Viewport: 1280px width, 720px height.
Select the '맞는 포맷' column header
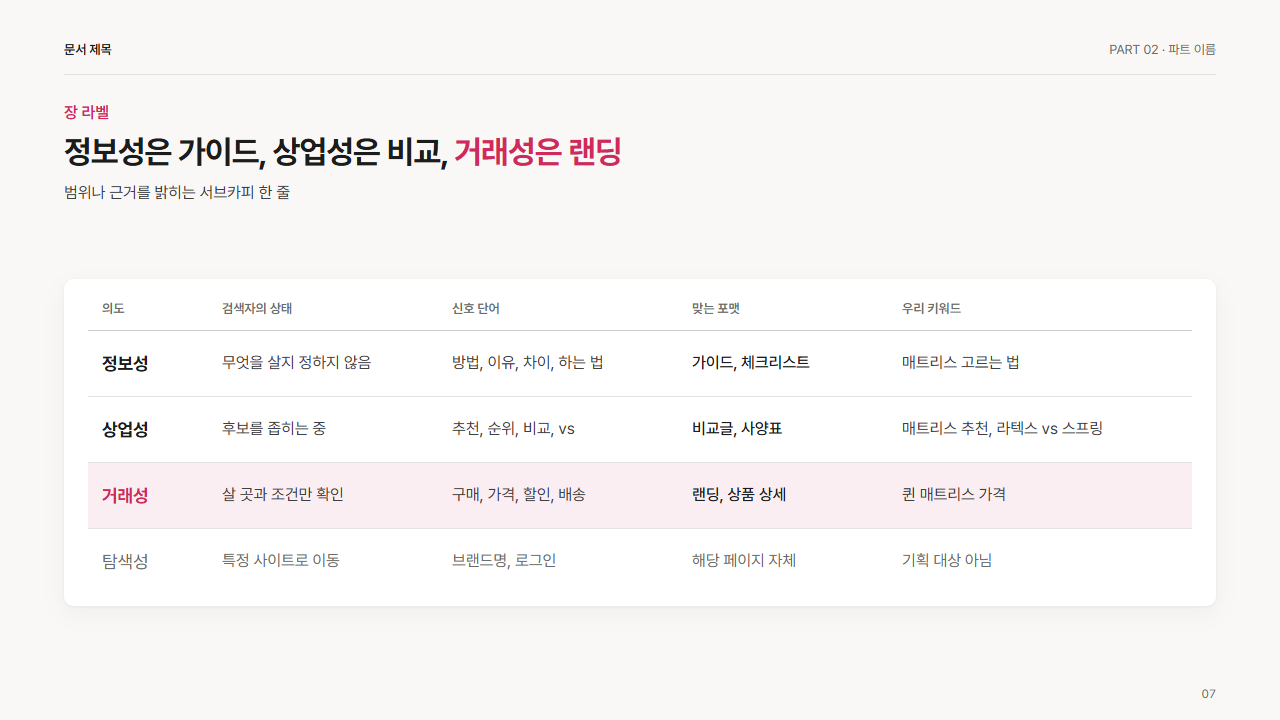(x=715, y=309)
